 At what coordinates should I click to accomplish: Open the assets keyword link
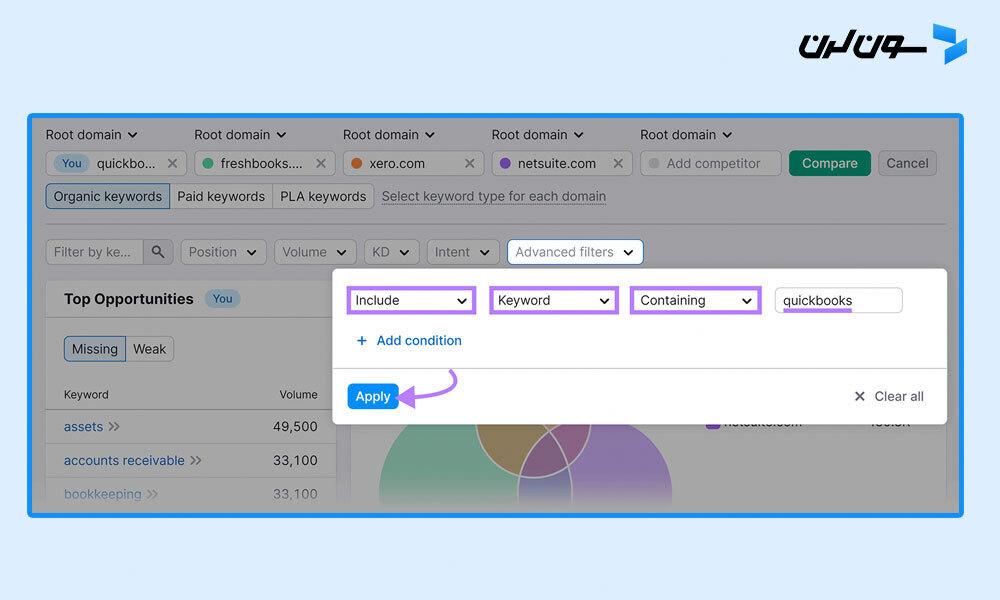point(84,427)
